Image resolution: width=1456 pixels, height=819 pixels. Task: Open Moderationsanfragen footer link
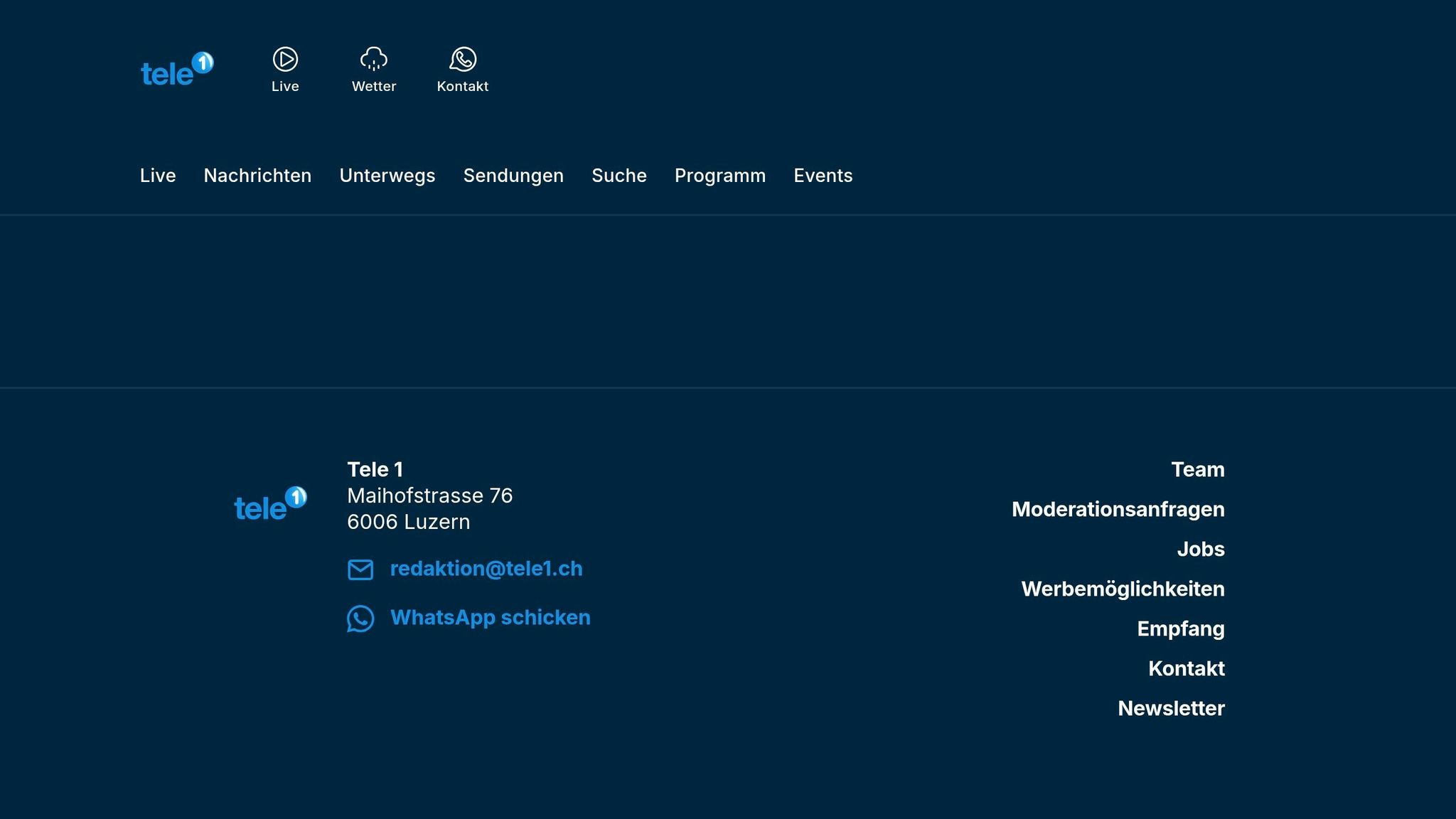pyautogui.click(x=1118, y=509)
